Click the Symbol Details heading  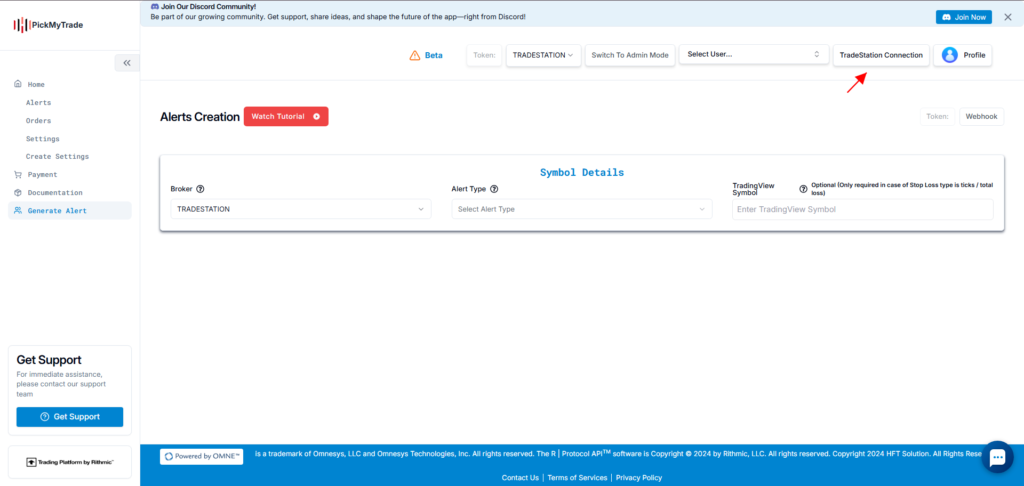pyautogui.click(x=582, y=172)
